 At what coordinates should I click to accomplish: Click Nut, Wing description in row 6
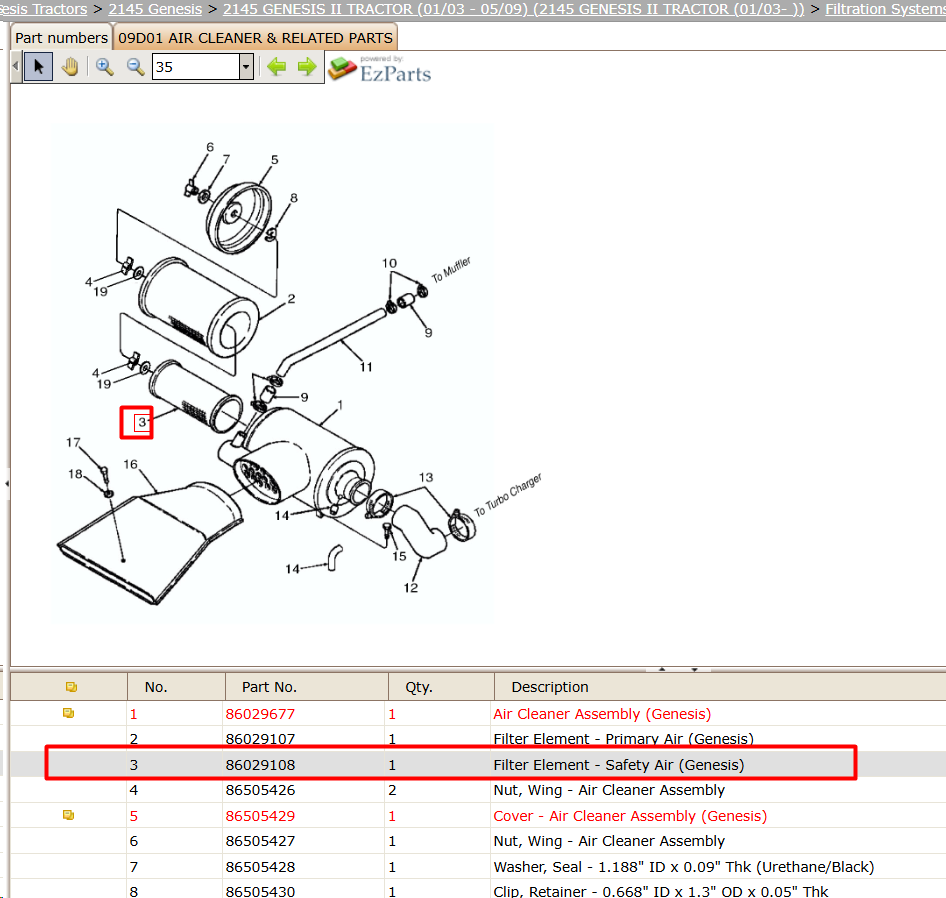coord(609,841)
